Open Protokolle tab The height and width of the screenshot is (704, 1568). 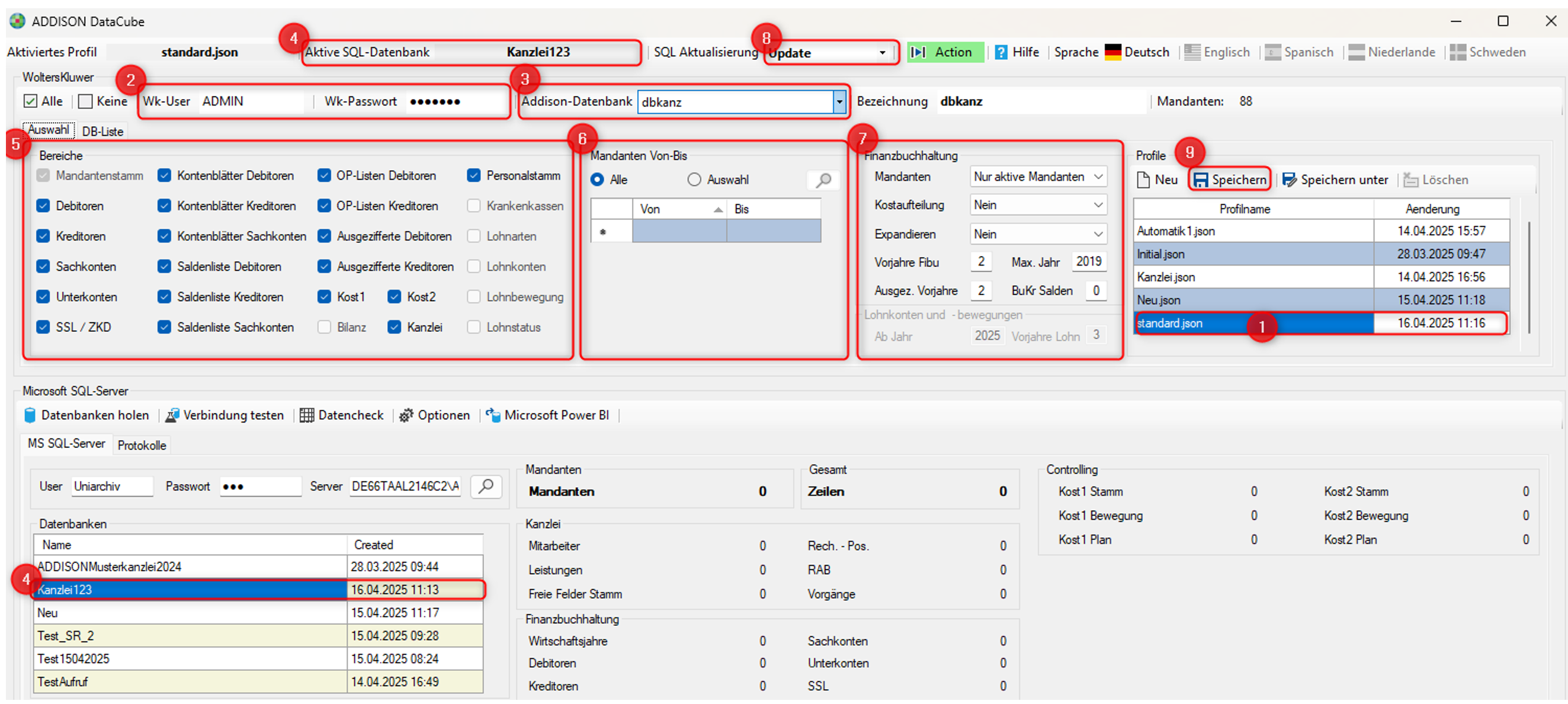click(142, 446)
